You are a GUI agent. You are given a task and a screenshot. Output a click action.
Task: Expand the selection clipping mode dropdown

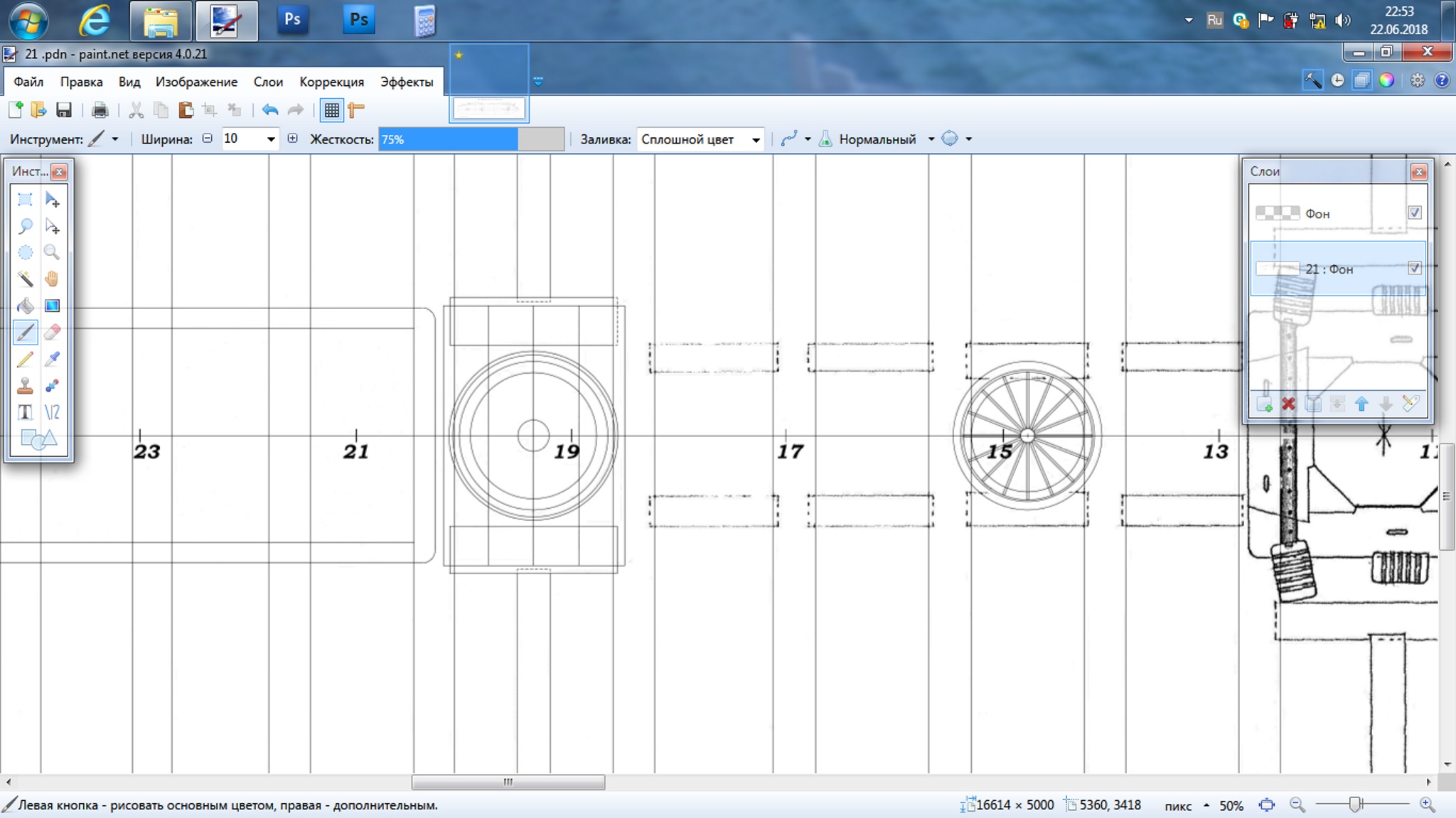968,139
